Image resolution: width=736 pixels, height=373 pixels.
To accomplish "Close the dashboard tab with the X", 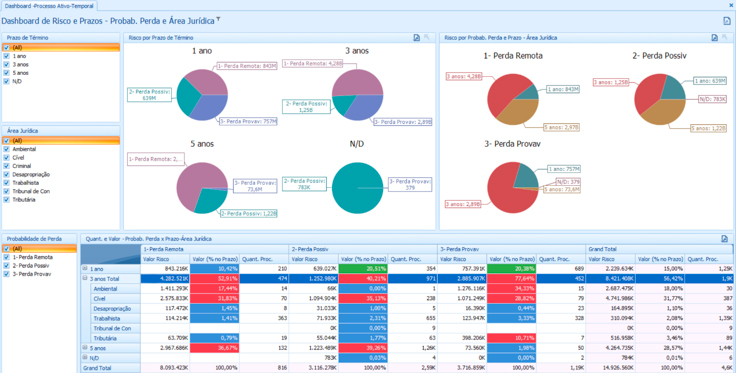I will click(x=731, y=6).
